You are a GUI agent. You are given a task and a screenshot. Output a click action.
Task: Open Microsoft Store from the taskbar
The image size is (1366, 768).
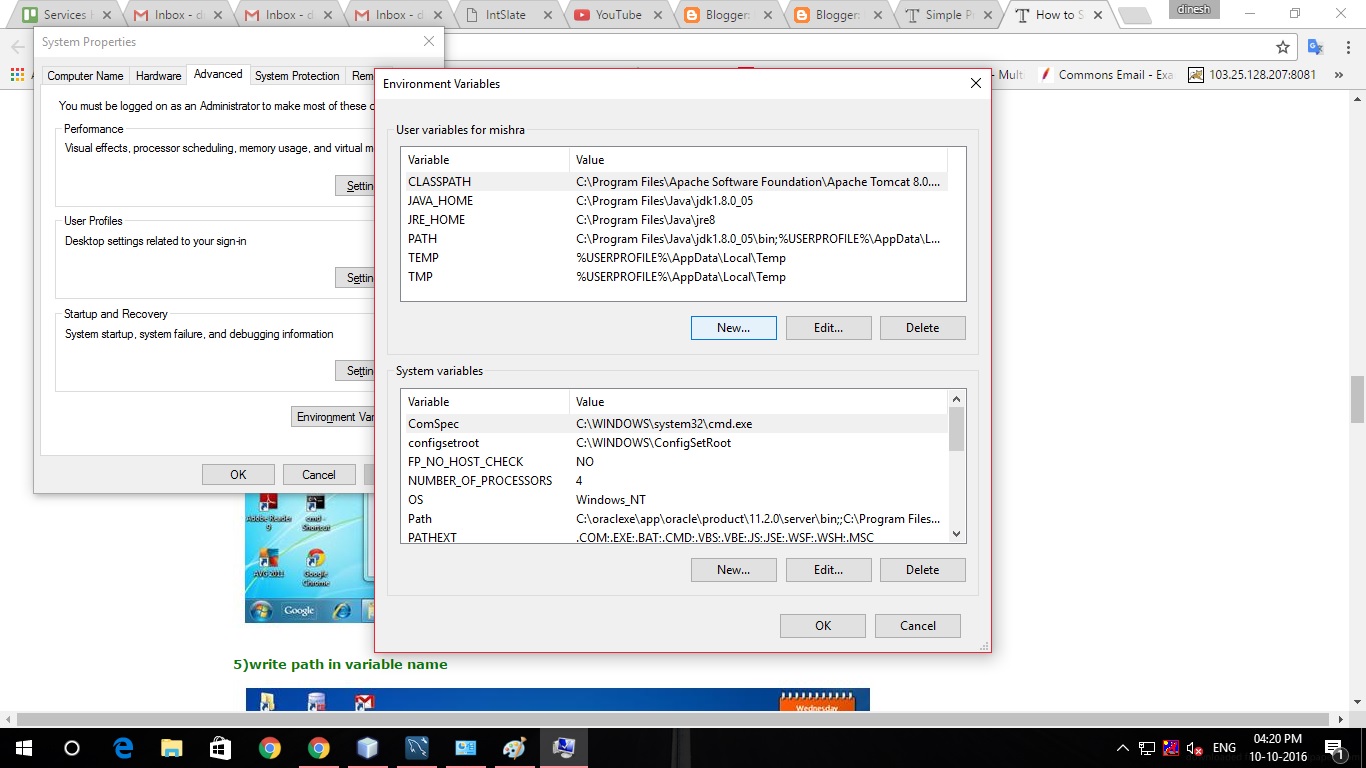click(x=220, y=747)
